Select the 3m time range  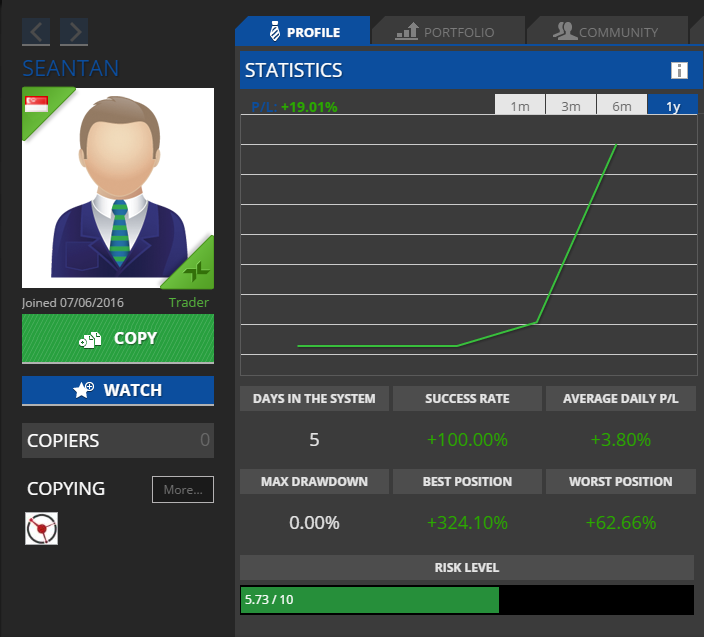pyautogui.click(x=571, y=106)
